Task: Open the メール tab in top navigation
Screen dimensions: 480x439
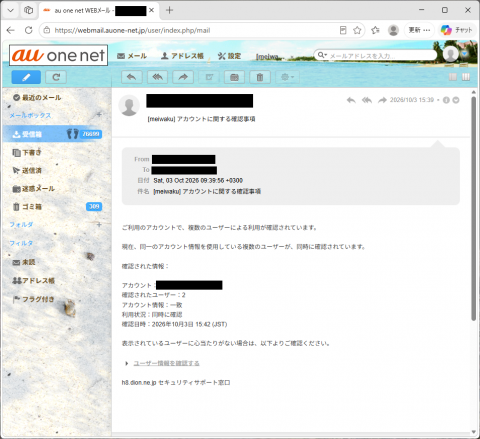Action: 132,56
